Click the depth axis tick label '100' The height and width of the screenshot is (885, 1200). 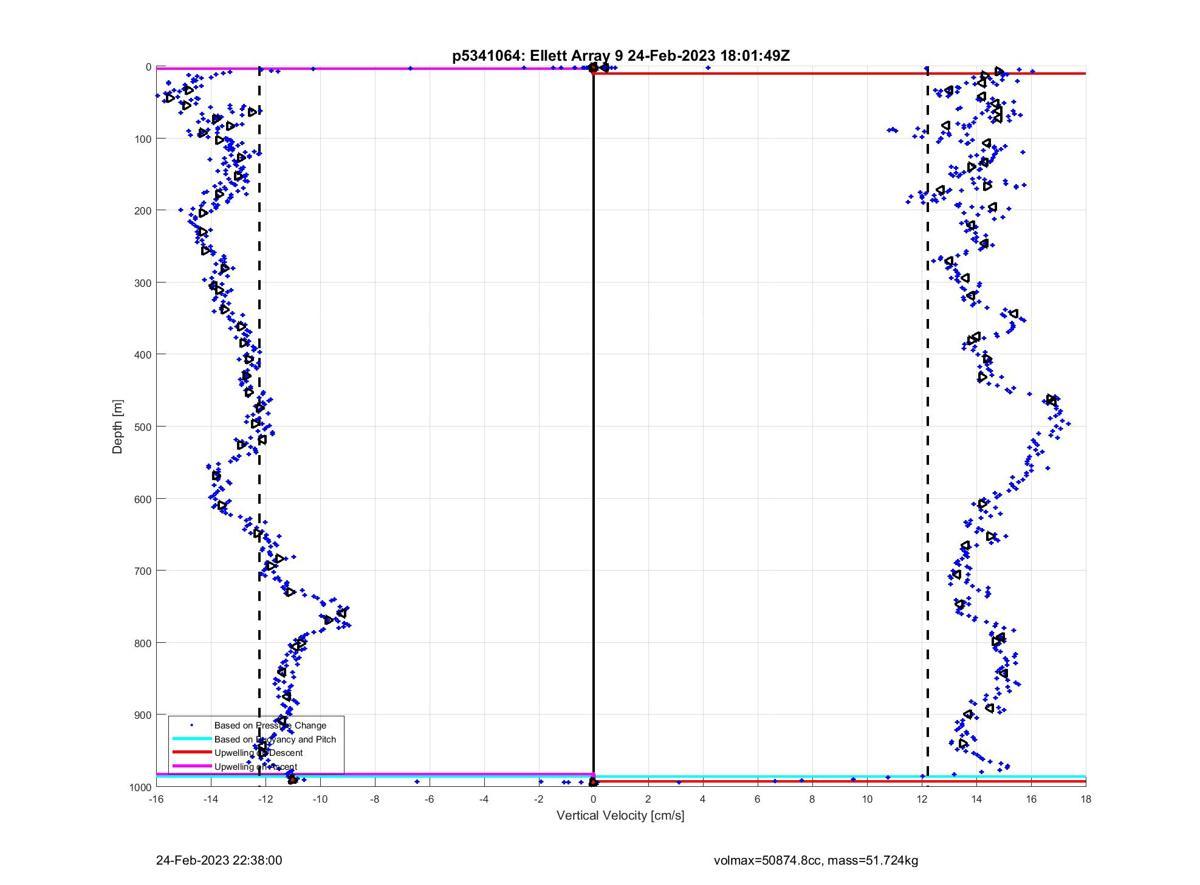(143, 139)
